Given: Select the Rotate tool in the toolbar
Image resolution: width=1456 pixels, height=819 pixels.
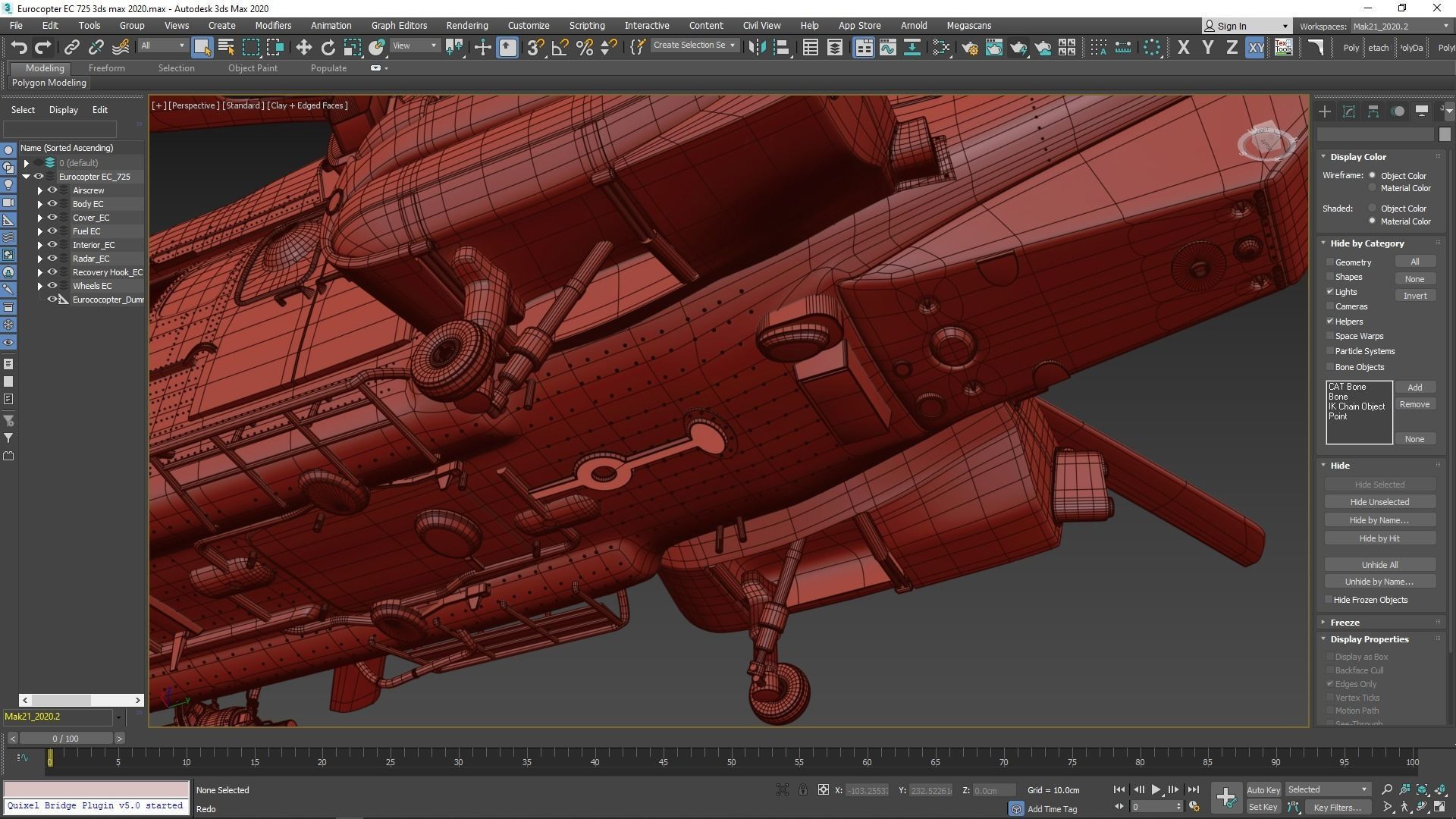Looking at the screenshot, I should (328, 48).
